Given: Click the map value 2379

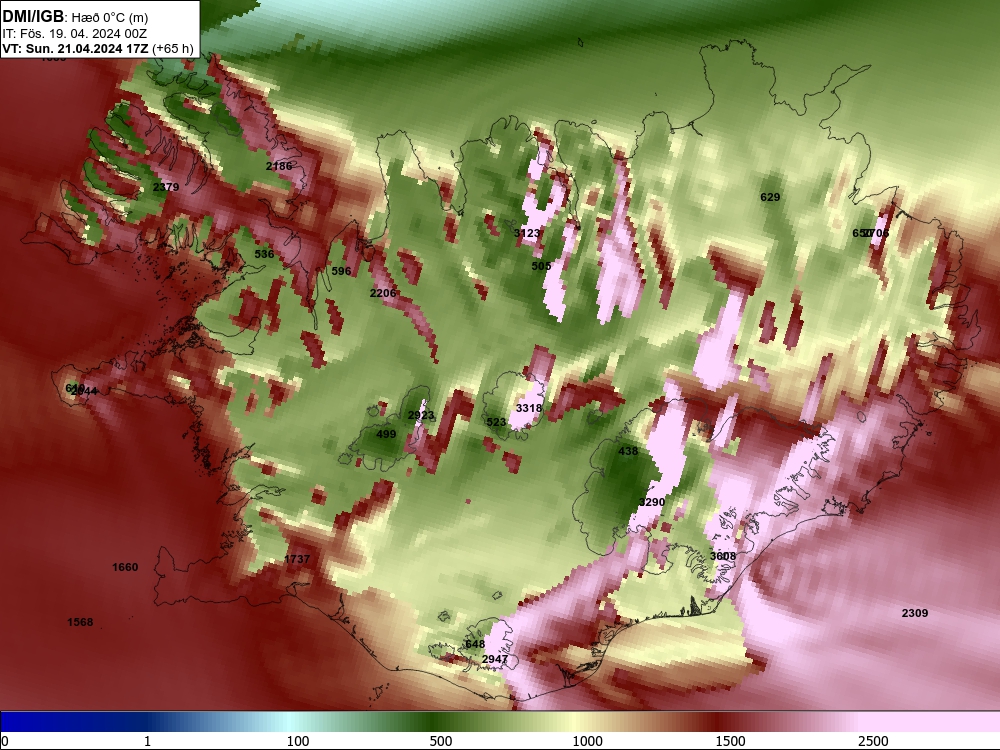Looking at the screenshot, I should click(166, 187).
